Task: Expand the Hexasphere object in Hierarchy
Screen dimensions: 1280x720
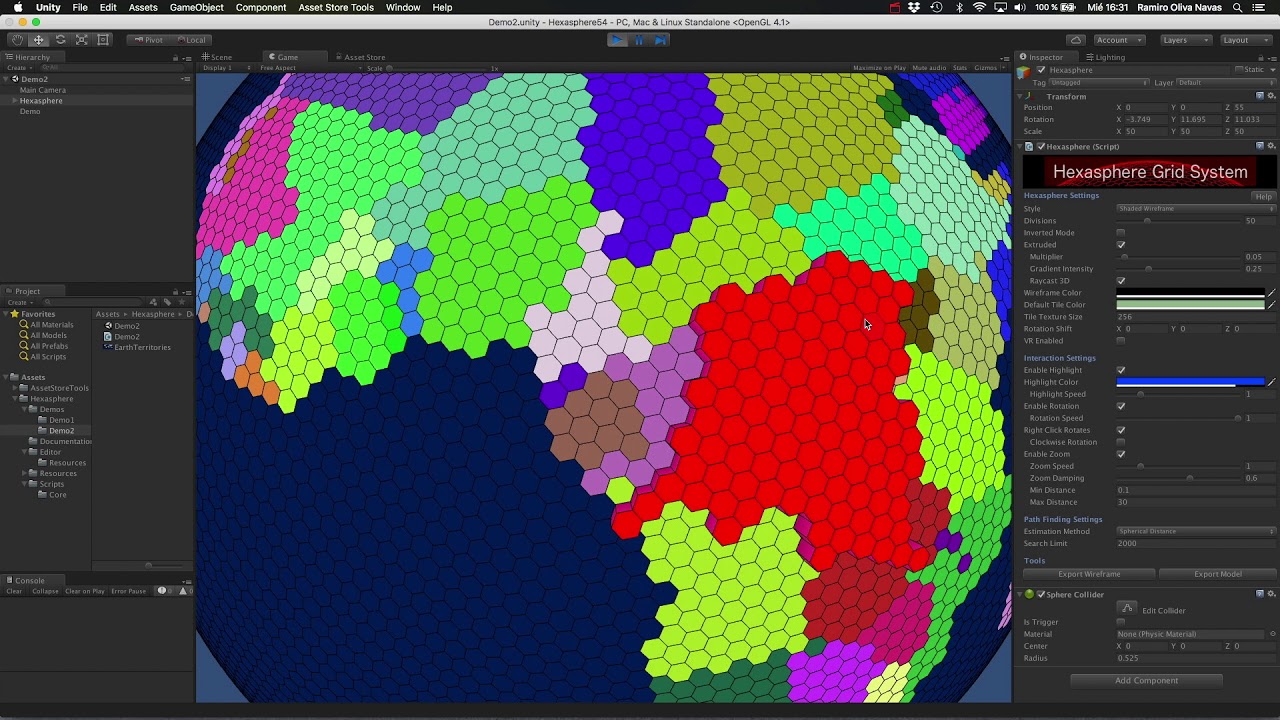Action: pos(14,101)
